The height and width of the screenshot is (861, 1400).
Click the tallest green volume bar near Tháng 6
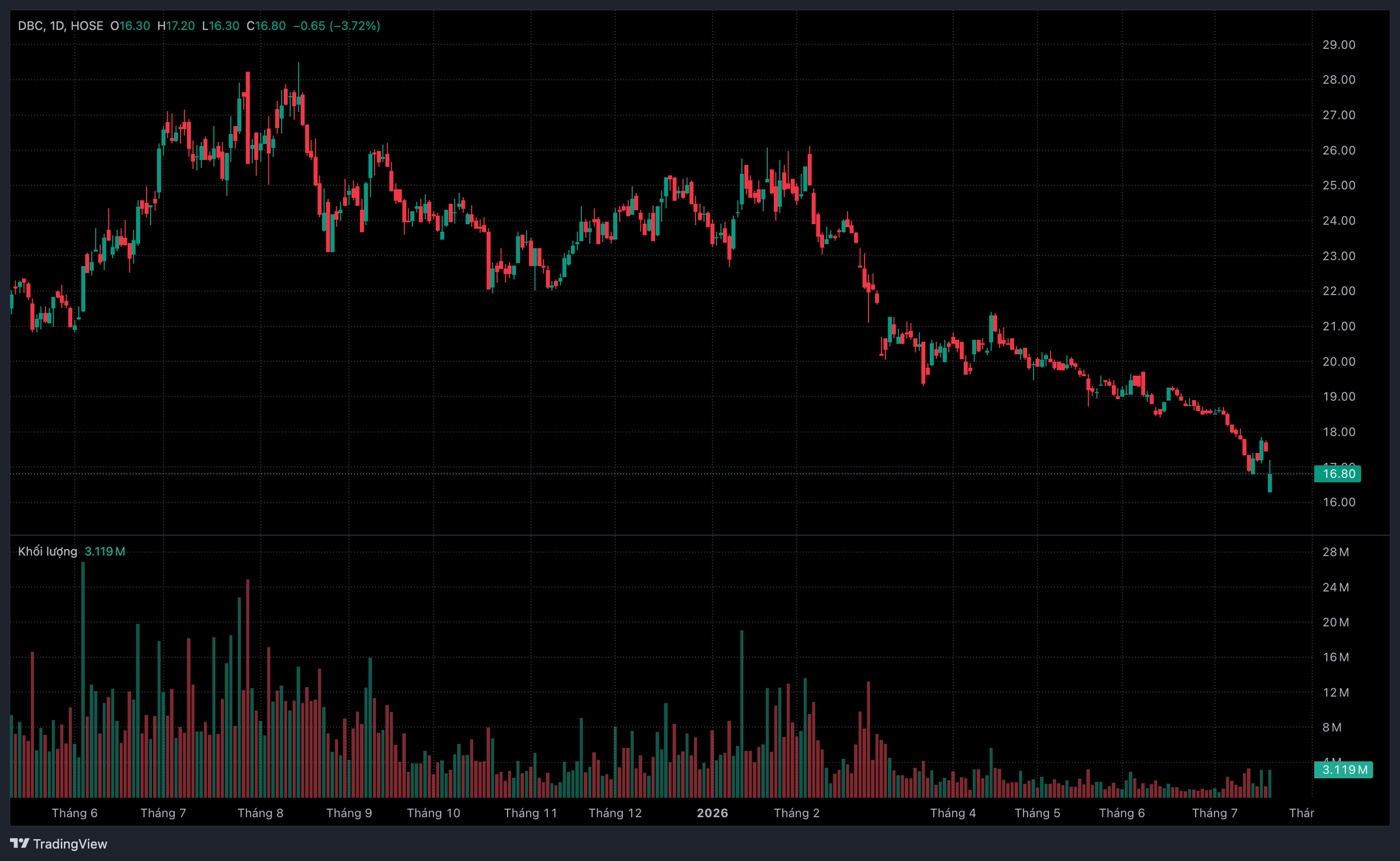(83, 680)
